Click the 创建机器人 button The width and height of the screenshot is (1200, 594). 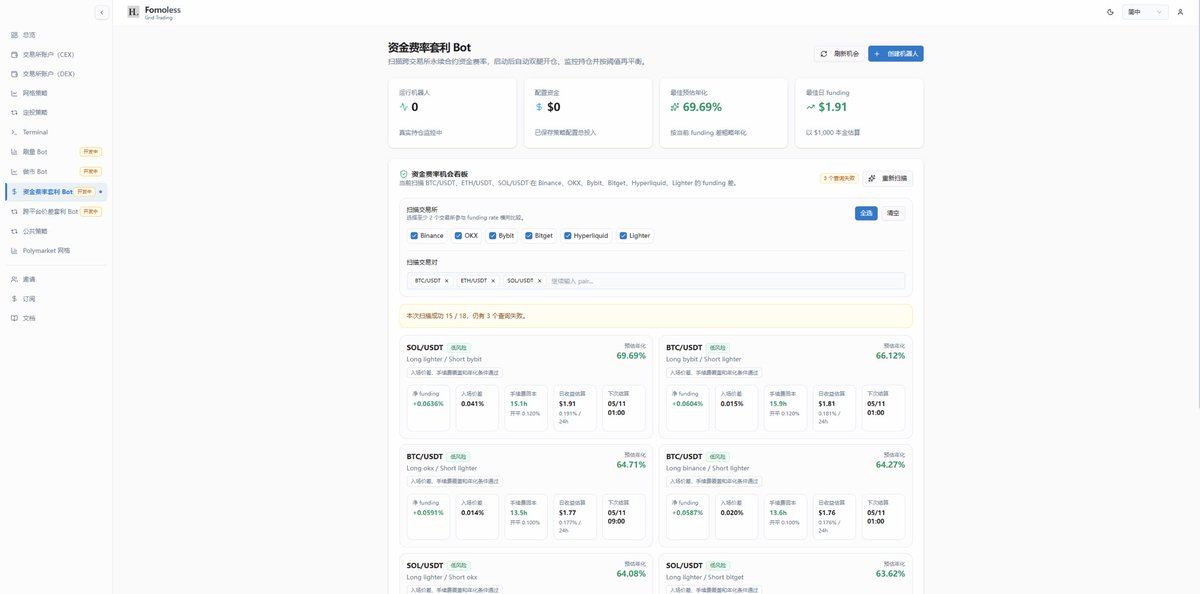click(x=896, y=53)
